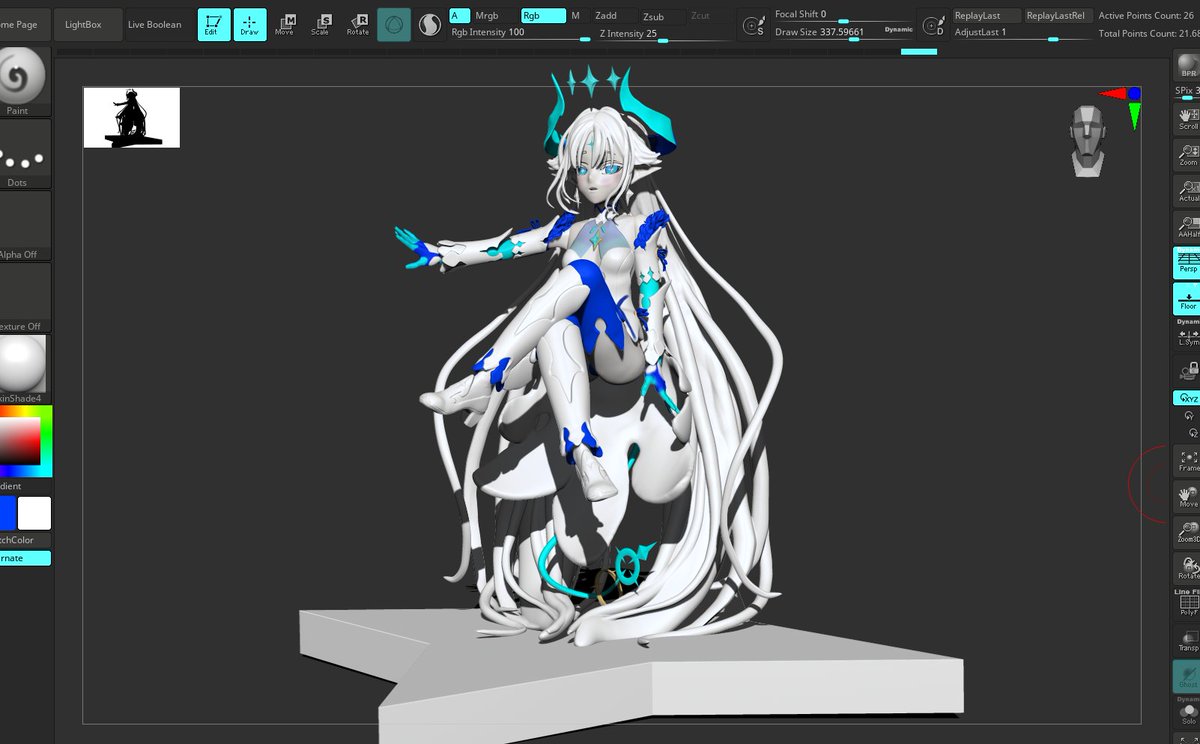Toggle PolyF polyframe display
Screen dimensions: 1200x744
[1188, 603]
